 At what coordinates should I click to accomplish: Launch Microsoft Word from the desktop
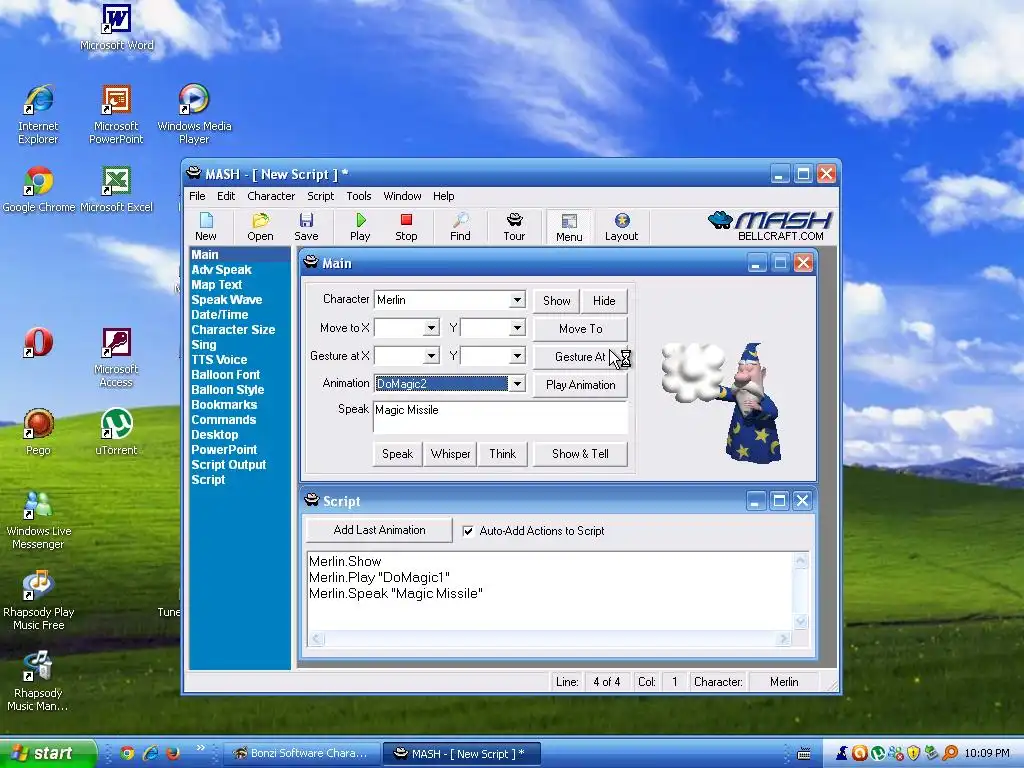coord(117,28)
